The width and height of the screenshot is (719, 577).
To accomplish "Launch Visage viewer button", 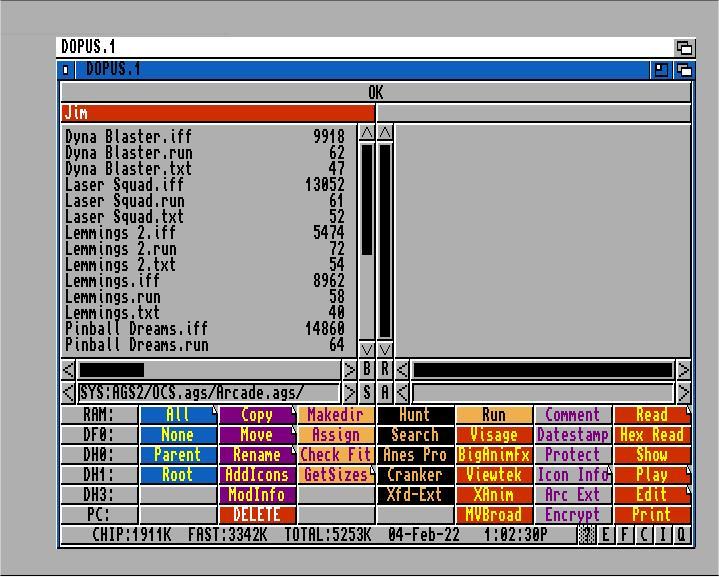I will [494, 434].
